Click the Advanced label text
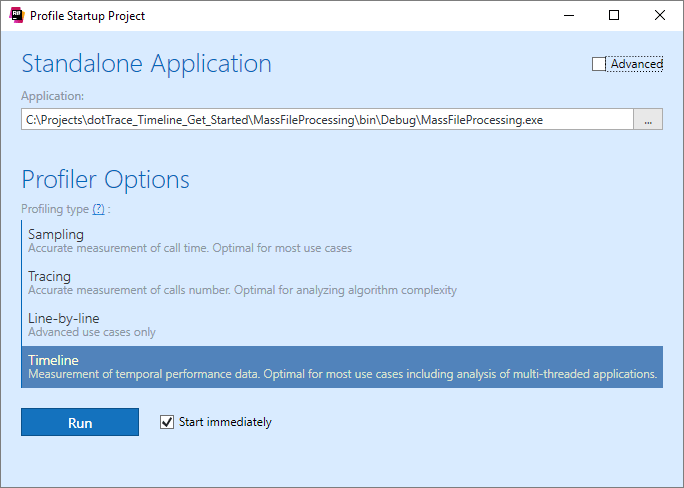 point(637,64)
